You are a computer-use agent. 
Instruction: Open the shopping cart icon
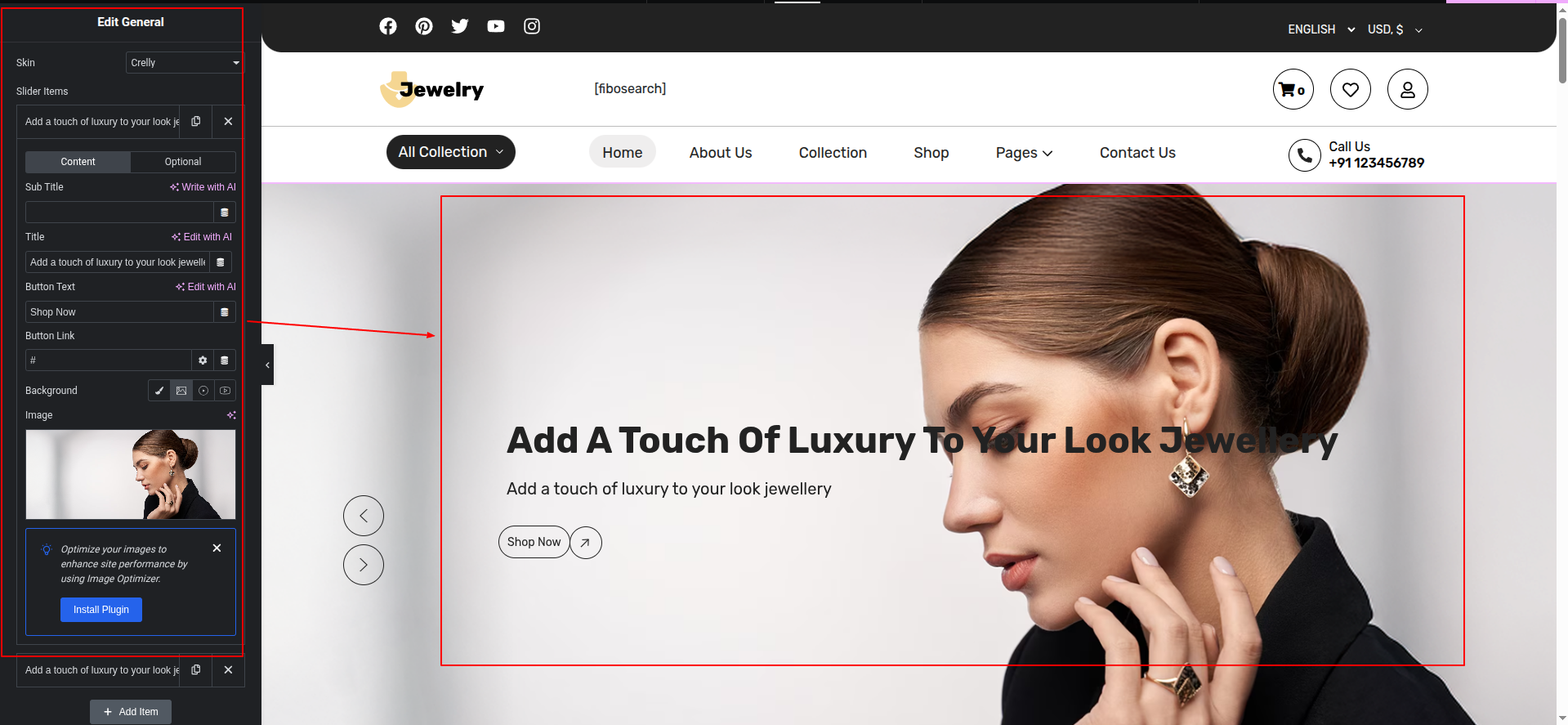pyautogui.click(x=1293, y=89)
